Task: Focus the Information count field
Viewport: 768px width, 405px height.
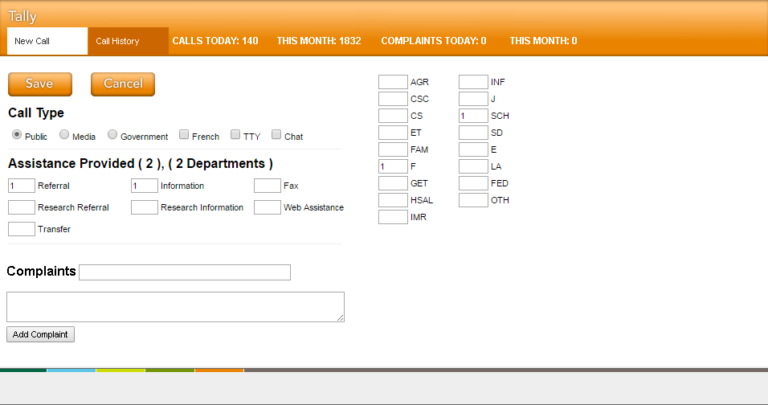Action: (144, 186)
